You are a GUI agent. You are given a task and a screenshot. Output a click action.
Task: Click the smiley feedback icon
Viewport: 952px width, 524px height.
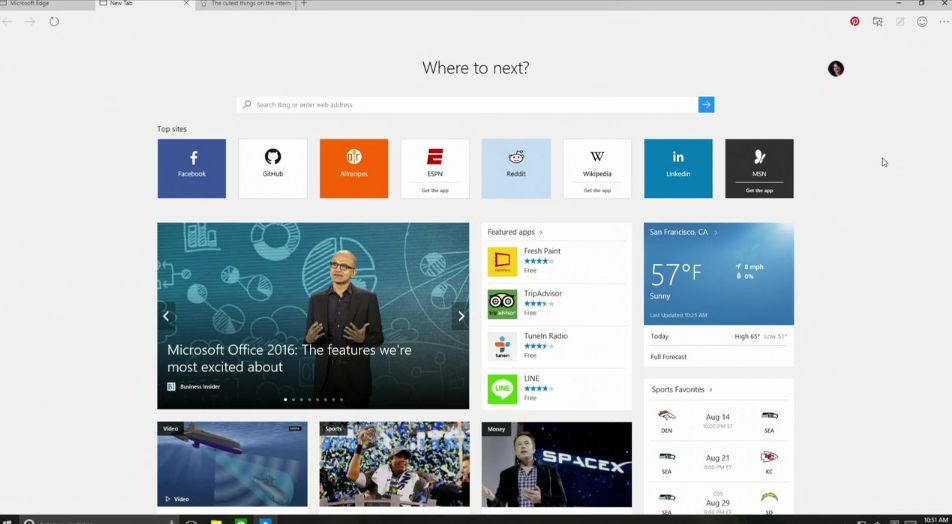[x=922, y=22]
